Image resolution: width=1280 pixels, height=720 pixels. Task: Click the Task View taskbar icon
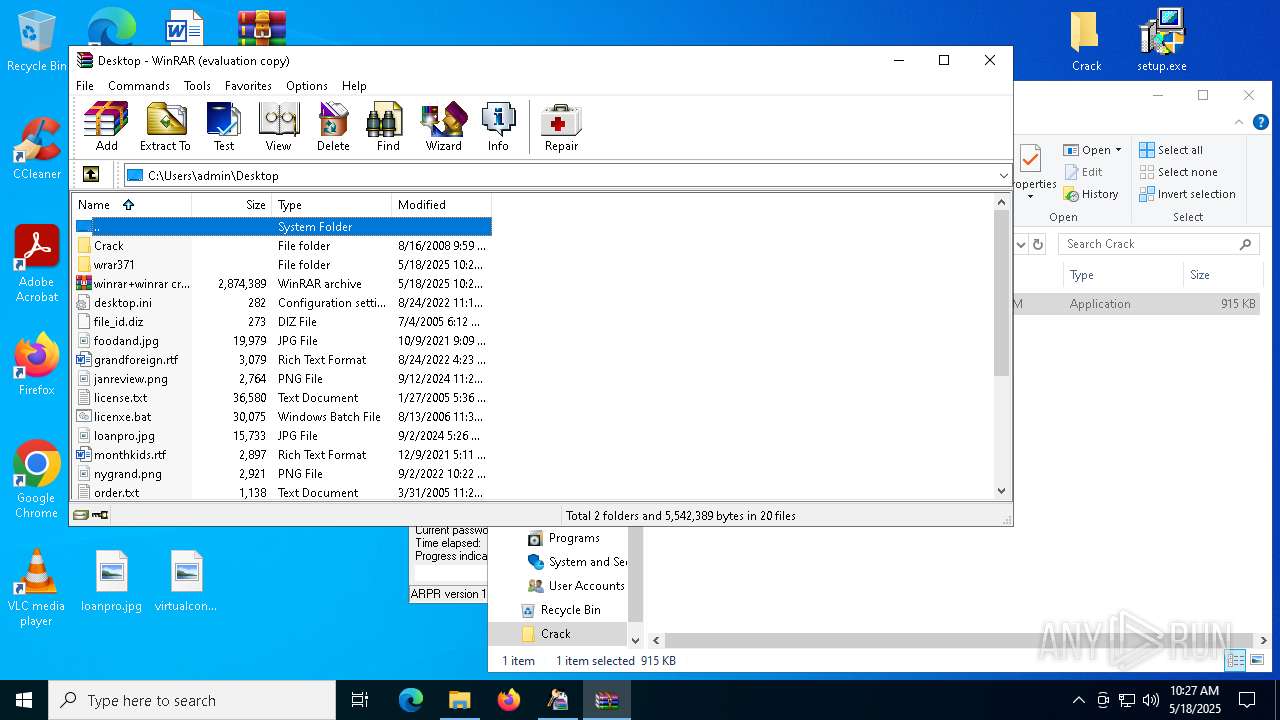click(x=360, y=700)
